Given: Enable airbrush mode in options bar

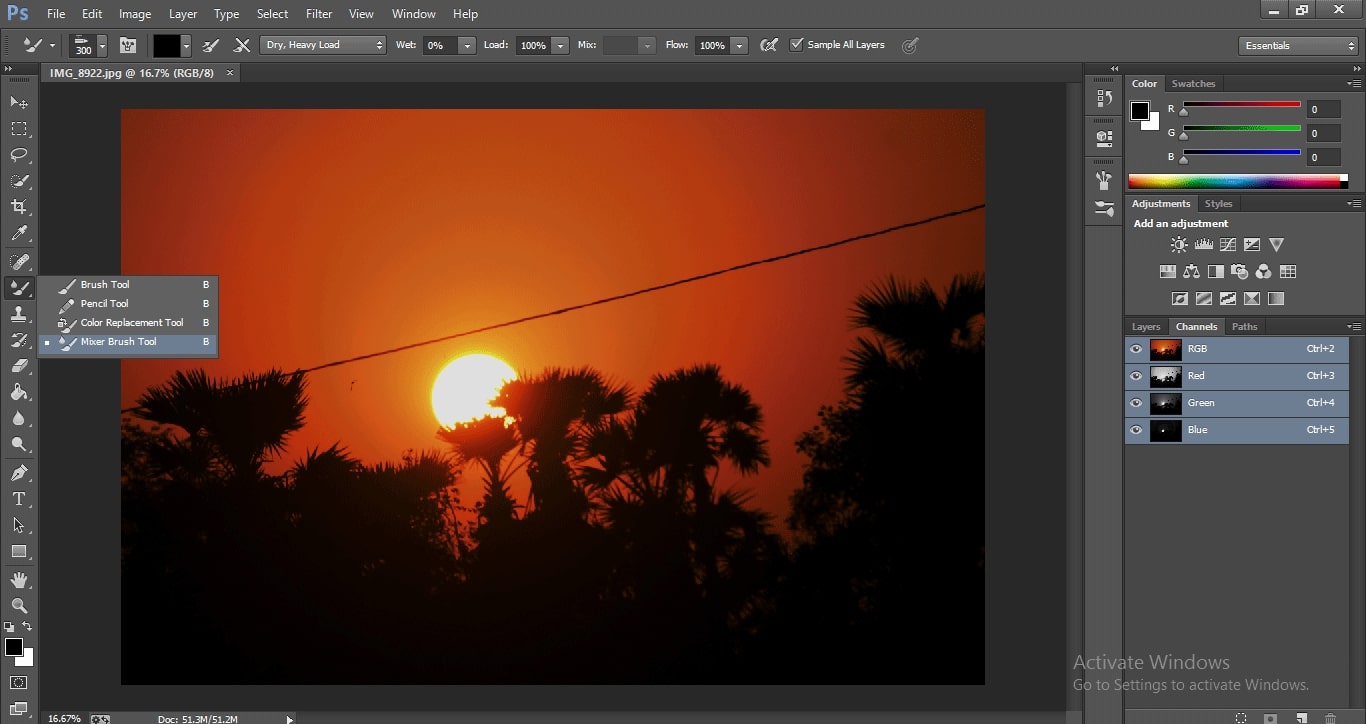Looking at the screenshot, I should click(x=768, y=45).
